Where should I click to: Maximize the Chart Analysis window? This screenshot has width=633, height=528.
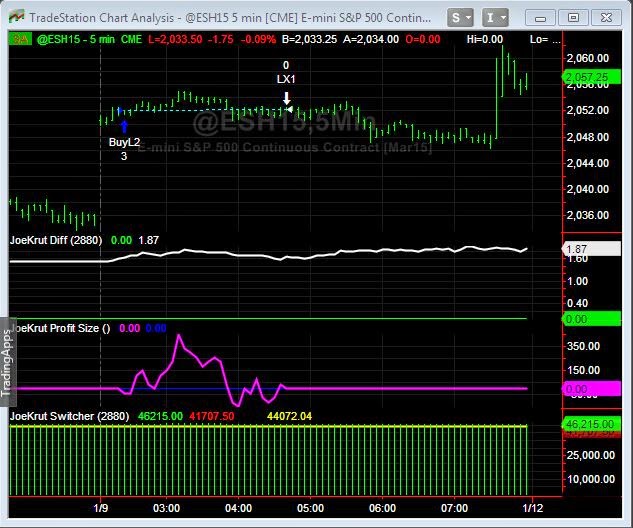tap(573, 18)
